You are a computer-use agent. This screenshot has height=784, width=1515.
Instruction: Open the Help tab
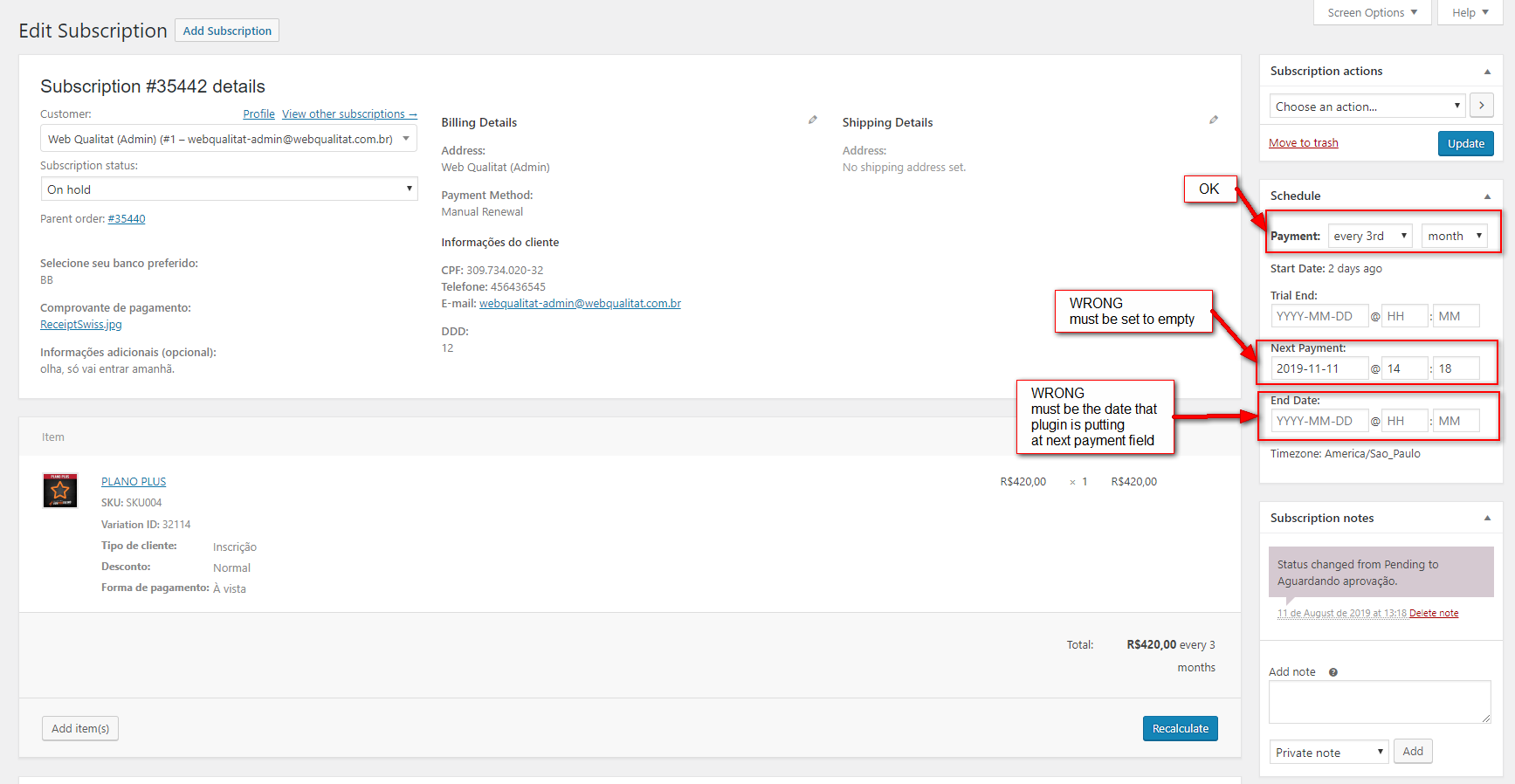(1470, 13)
